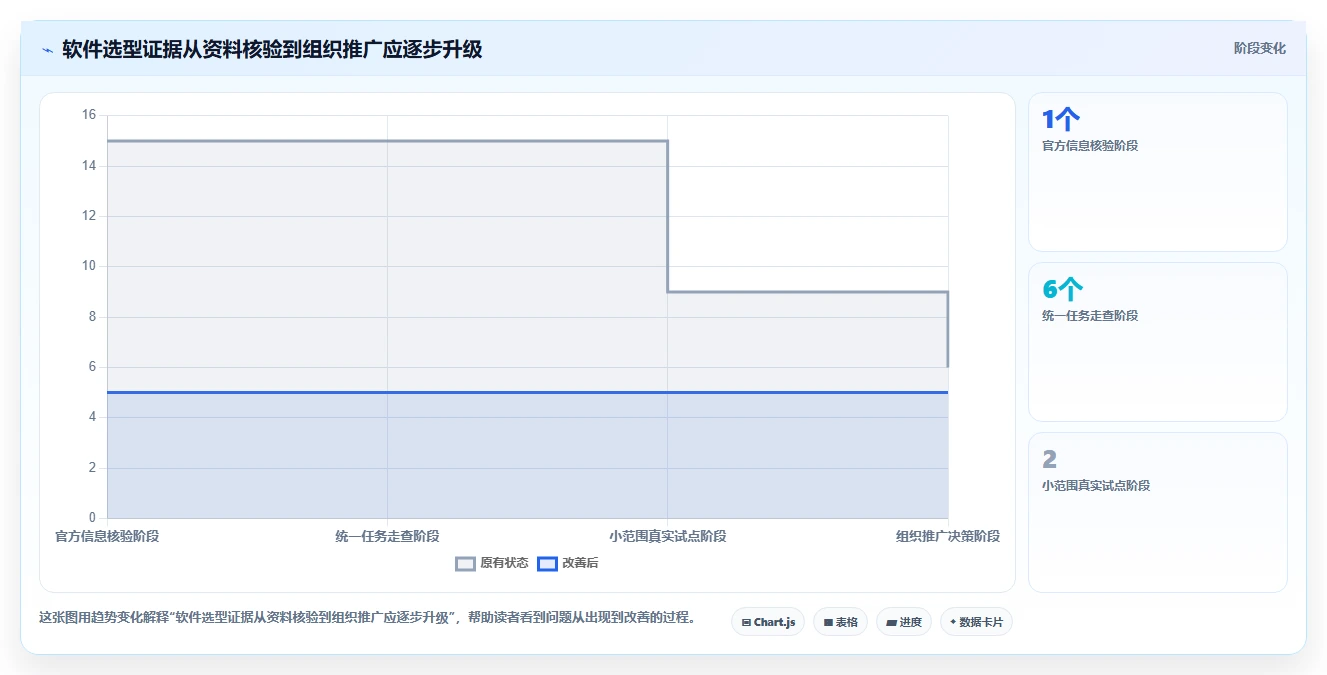Open the 1个 官方信息核验阶段 card

click(x=1158, y=172)
